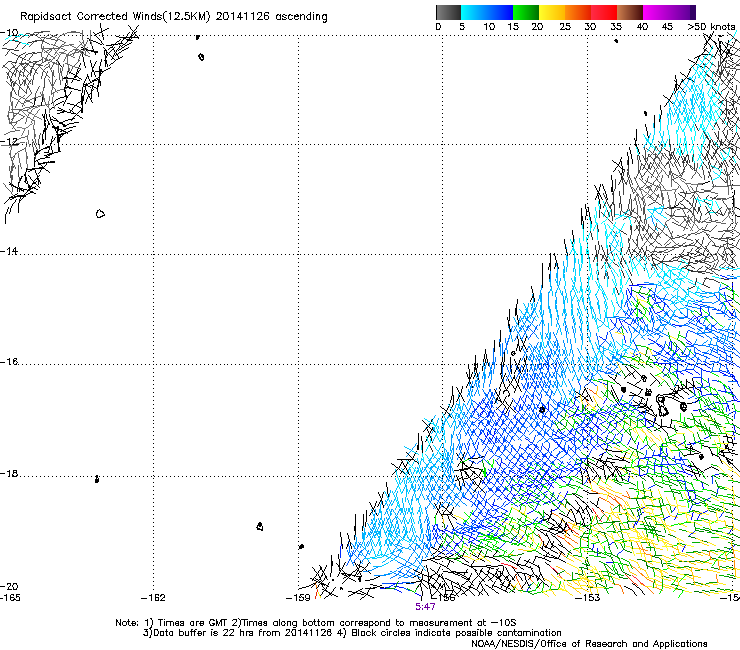740x650 pixels.
Task: Click the title 'Rapidscat Corrected Winds(12.5KM)'
Action: coord(115,17)
